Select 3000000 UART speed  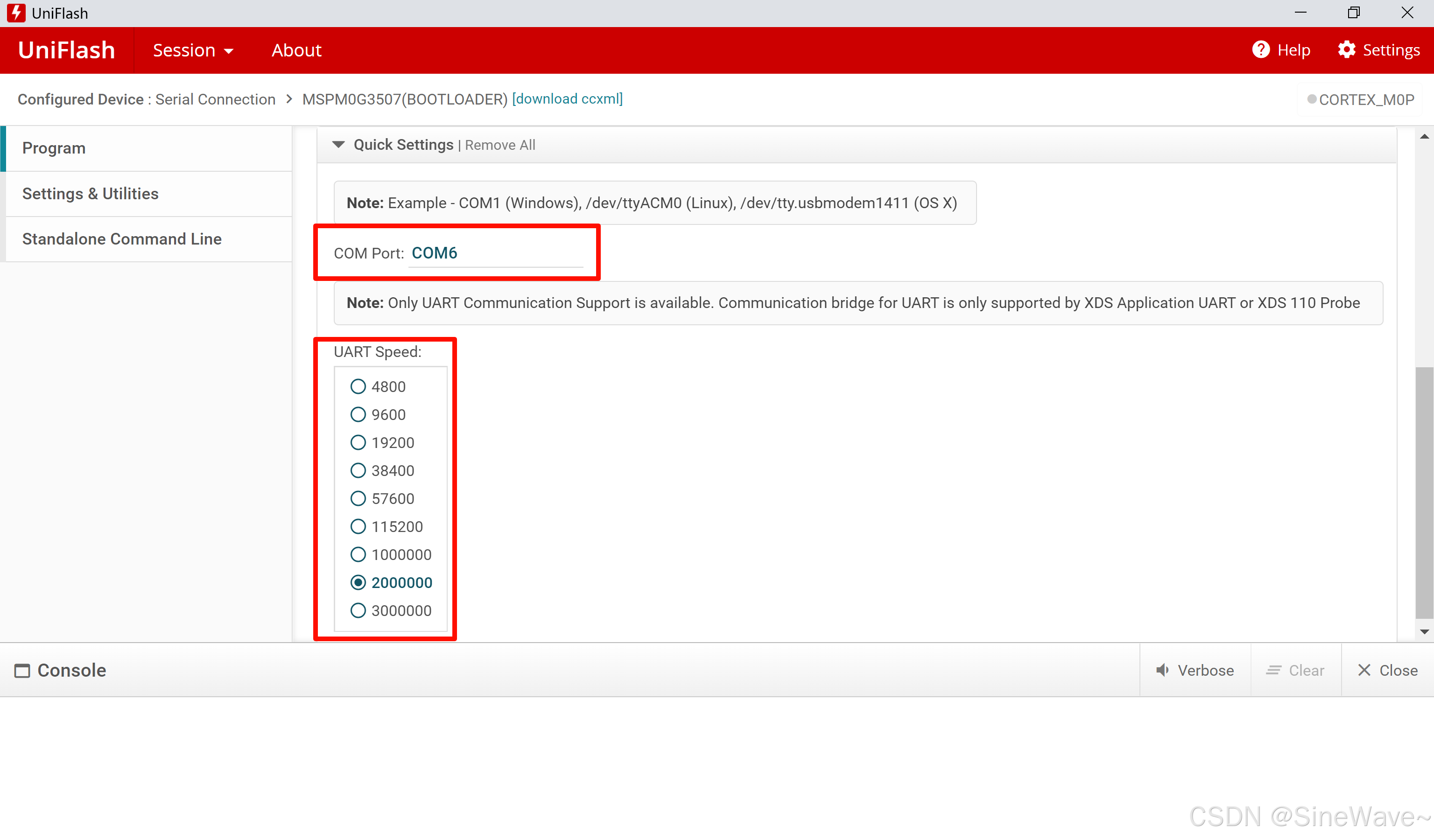click(358, 610)
